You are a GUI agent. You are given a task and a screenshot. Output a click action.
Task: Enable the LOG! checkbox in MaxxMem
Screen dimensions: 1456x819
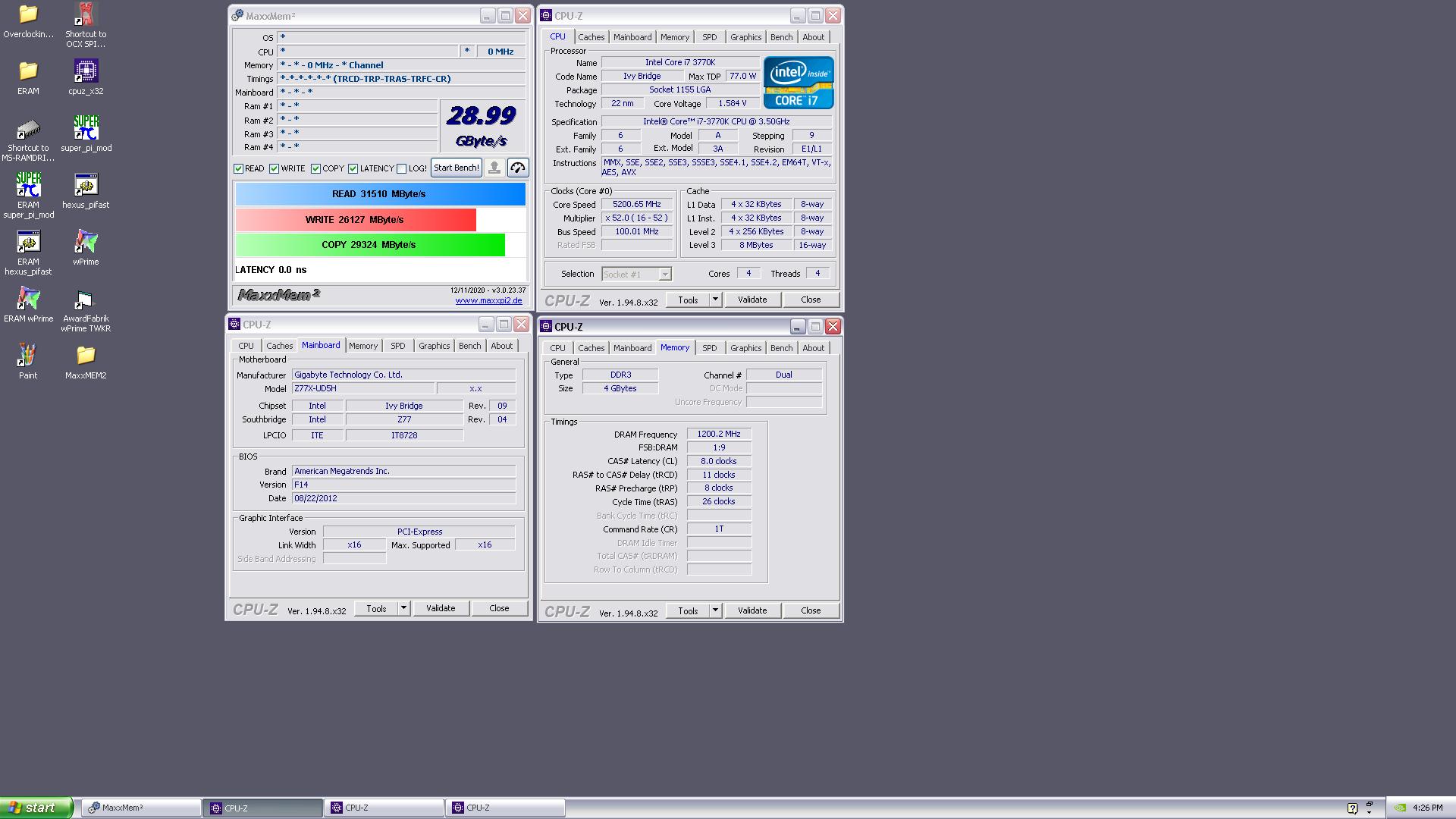tap(401, 168)
